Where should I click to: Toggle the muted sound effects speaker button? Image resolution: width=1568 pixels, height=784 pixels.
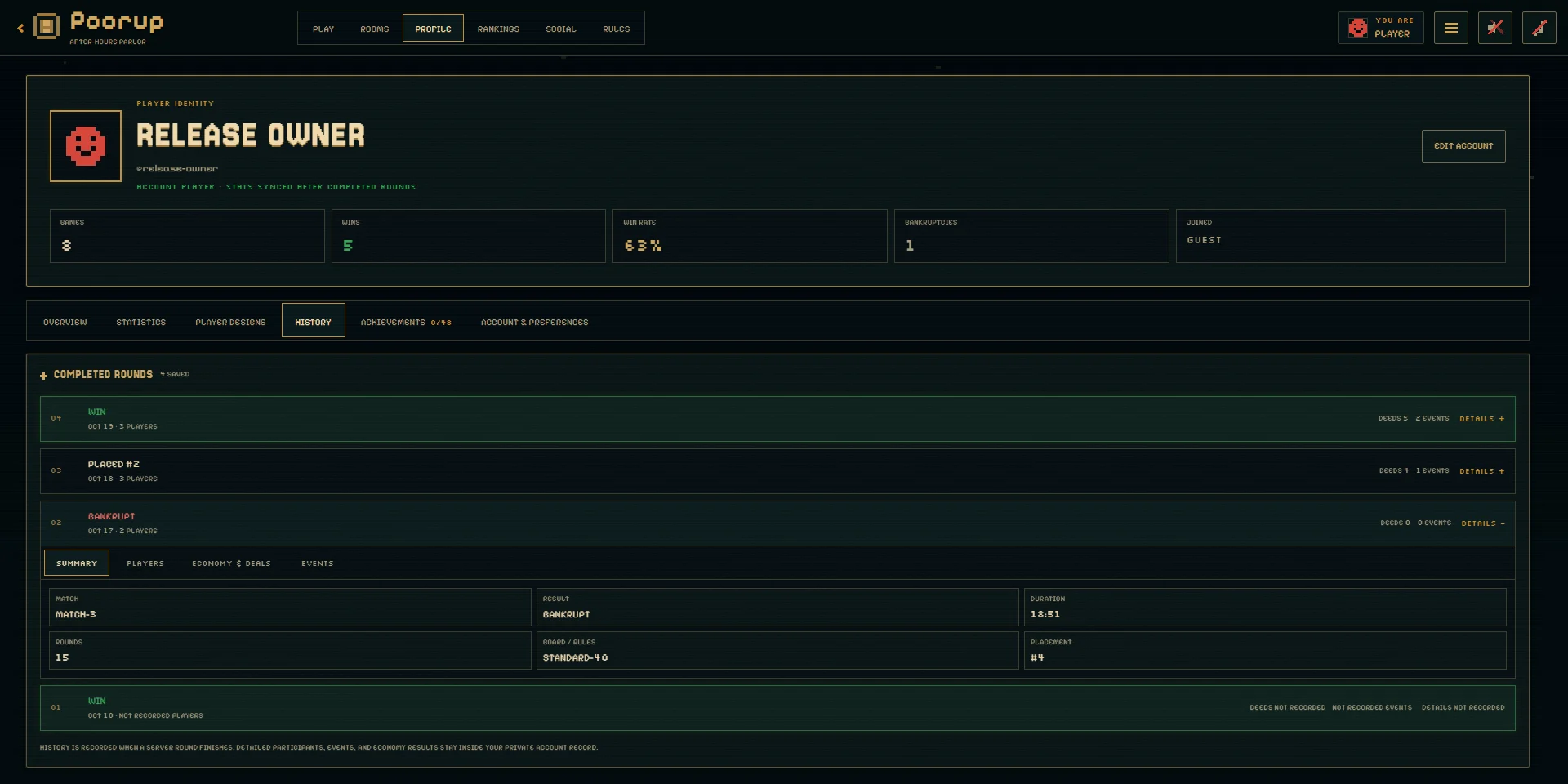pos(1495,28)
